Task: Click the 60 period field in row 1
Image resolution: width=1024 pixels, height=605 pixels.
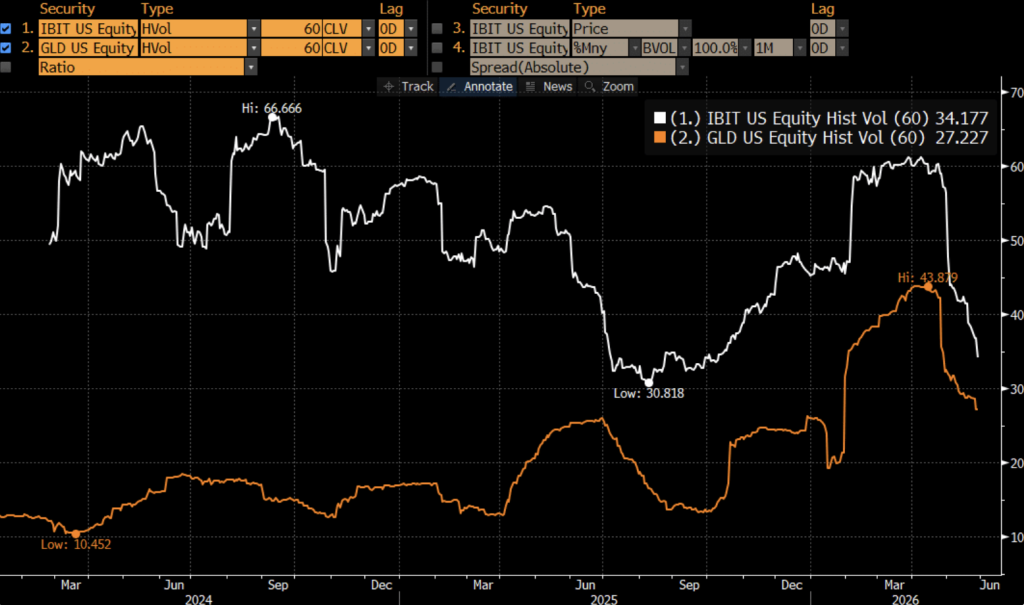Action: pyautogui.click(x=291, y=29)
